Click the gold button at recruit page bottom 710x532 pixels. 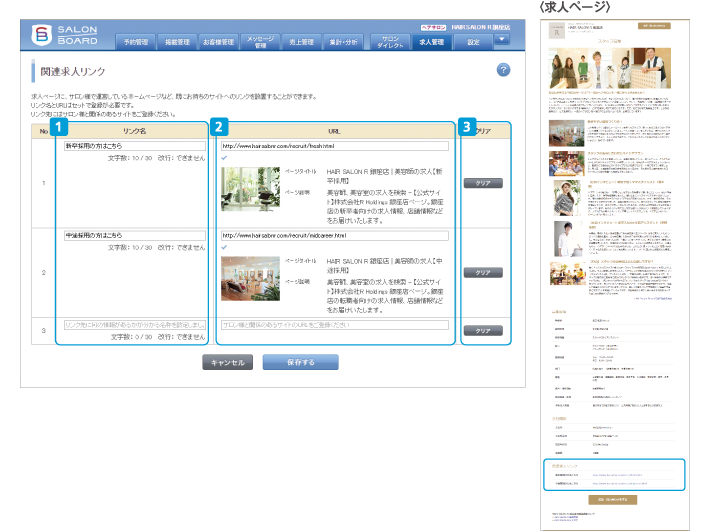tap(613, 499)
